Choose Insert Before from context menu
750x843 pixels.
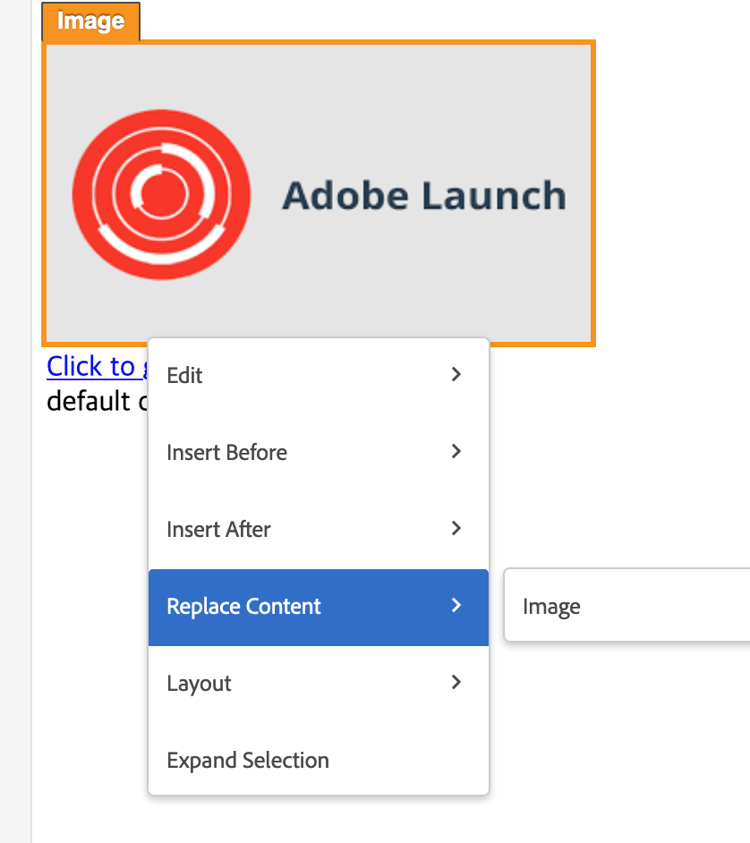227,452
